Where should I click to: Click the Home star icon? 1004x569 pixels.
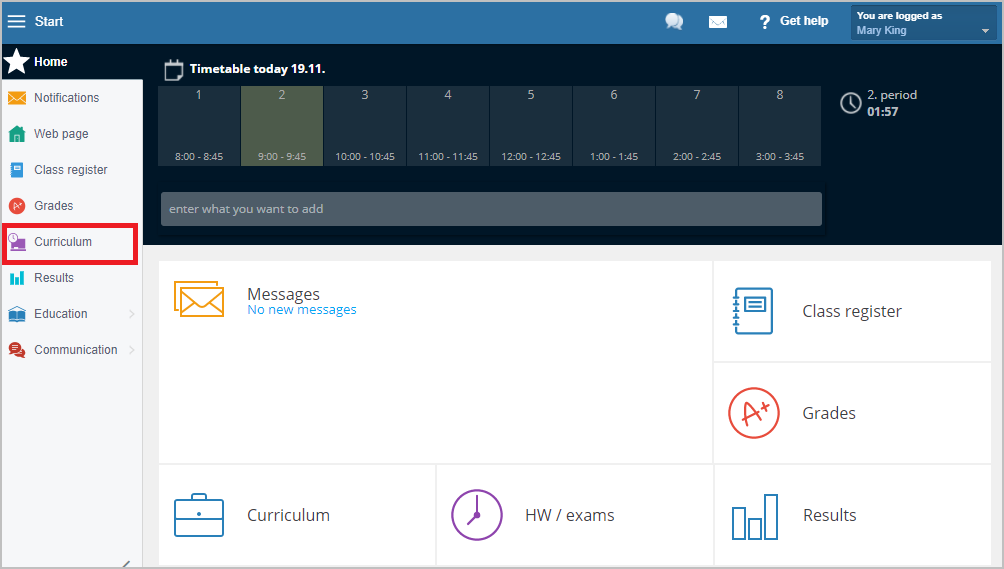[17, 61]
